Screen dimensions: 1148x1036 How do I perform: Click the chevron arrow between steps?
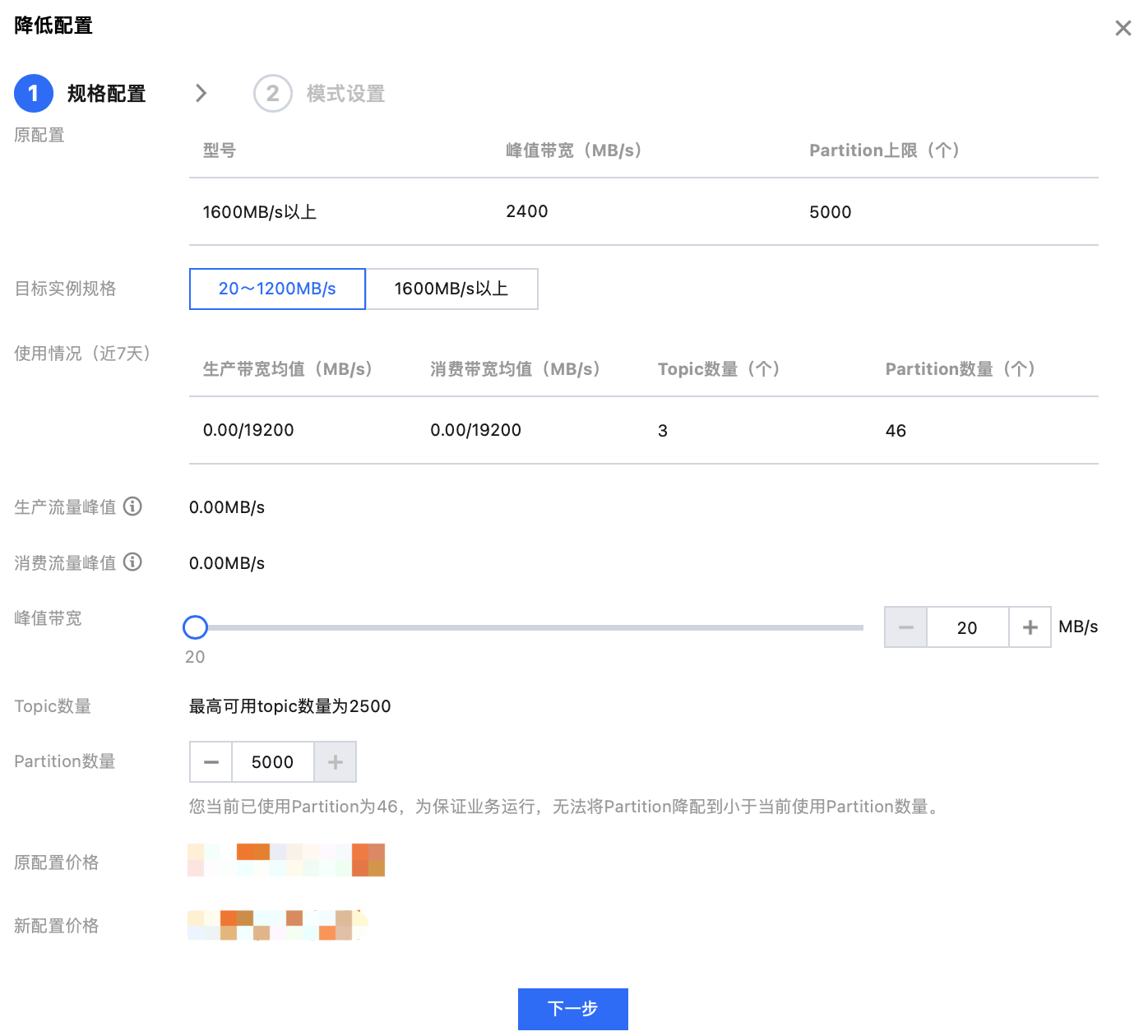201,94
